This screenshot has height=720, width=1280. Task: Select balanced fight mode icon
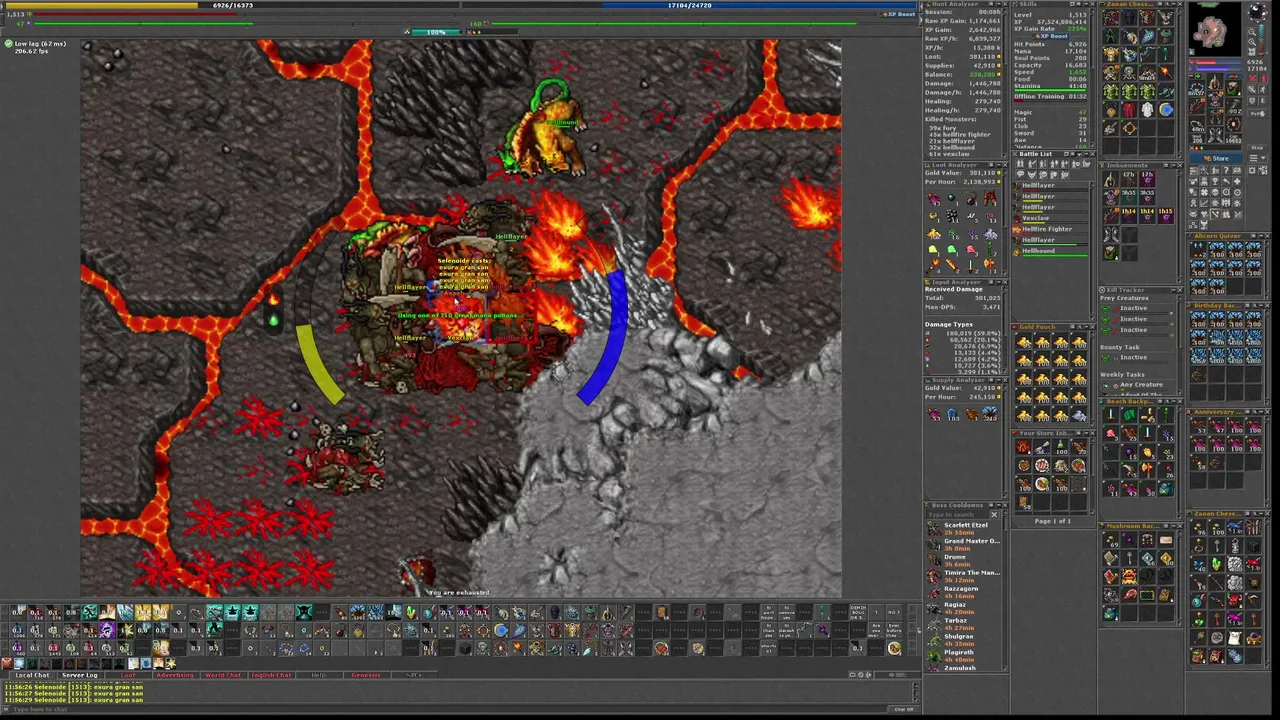tap(1252, 89)
